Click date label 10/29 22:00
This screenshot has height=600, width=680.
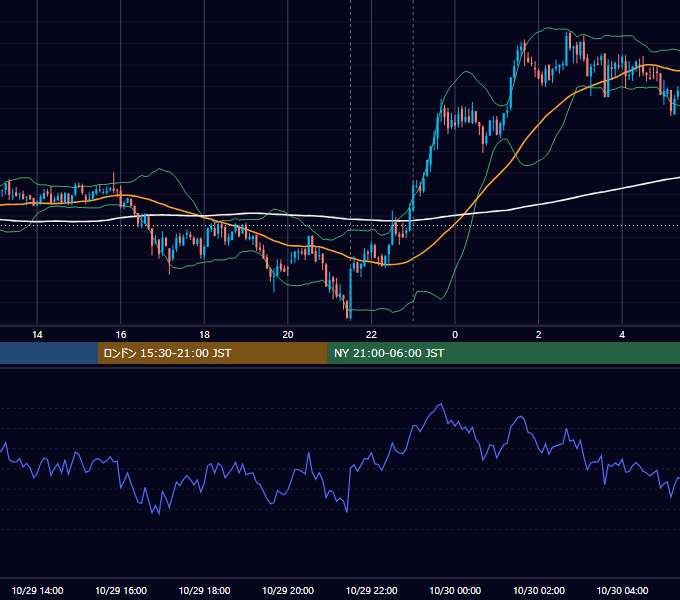coord(371,590)
